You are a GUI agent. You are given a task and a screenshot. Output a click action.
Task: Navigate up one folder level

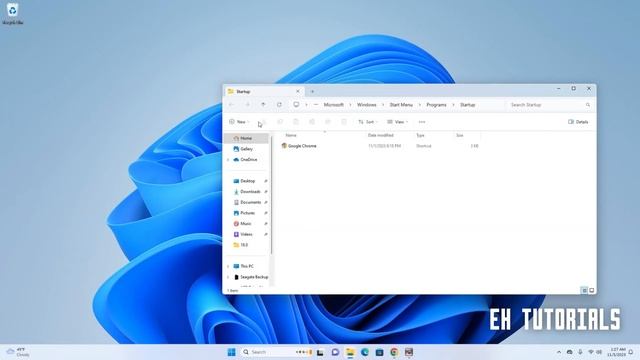click(x=263, y=104)
